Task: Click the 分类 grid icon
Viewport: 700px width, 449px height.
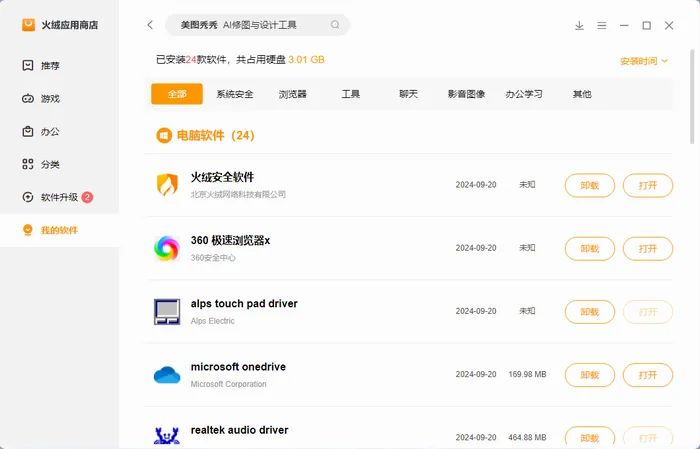Action: point(28,164)
